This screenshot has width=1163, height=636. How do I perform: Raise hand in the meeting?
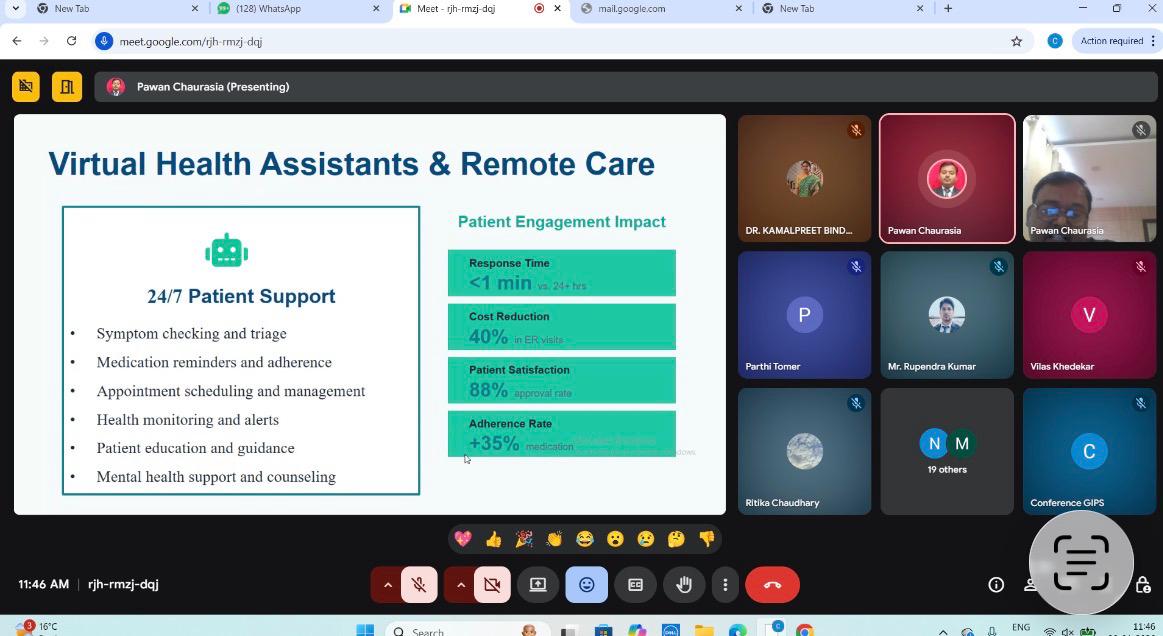pos(684,585)
